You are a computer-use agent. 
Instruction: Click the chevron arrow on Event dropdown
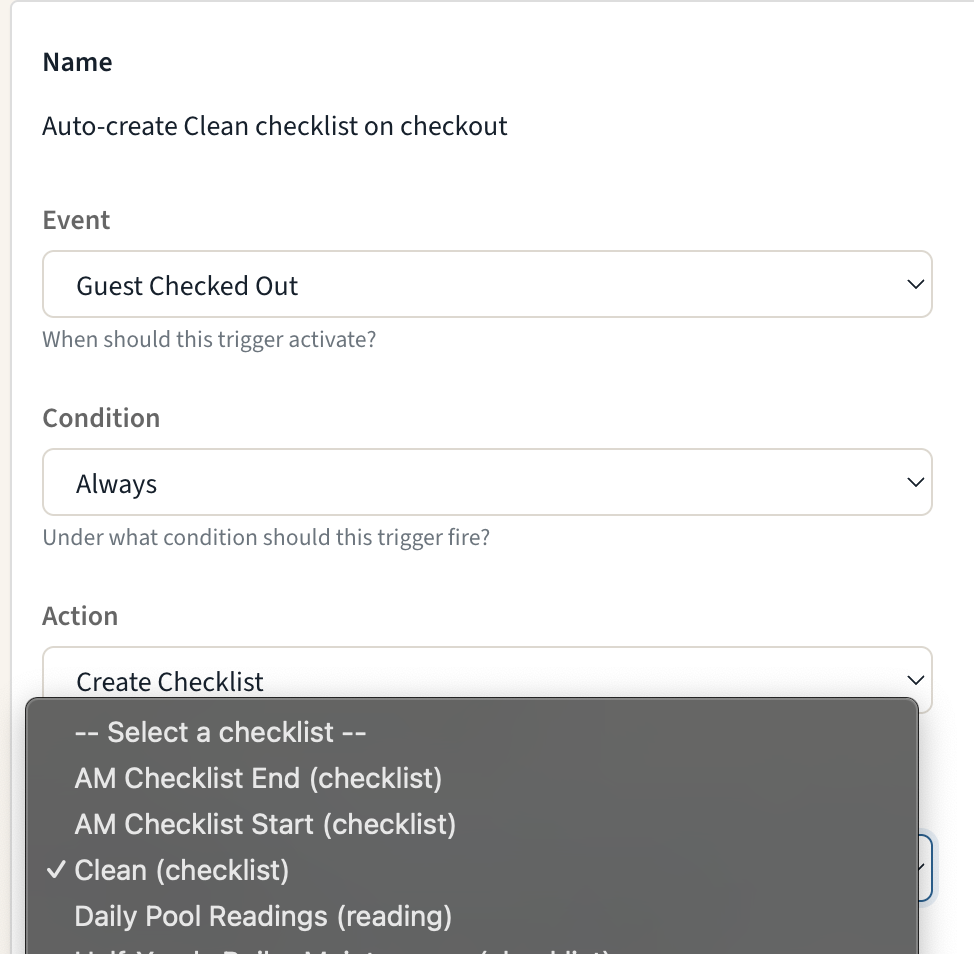tap(915, 284)
